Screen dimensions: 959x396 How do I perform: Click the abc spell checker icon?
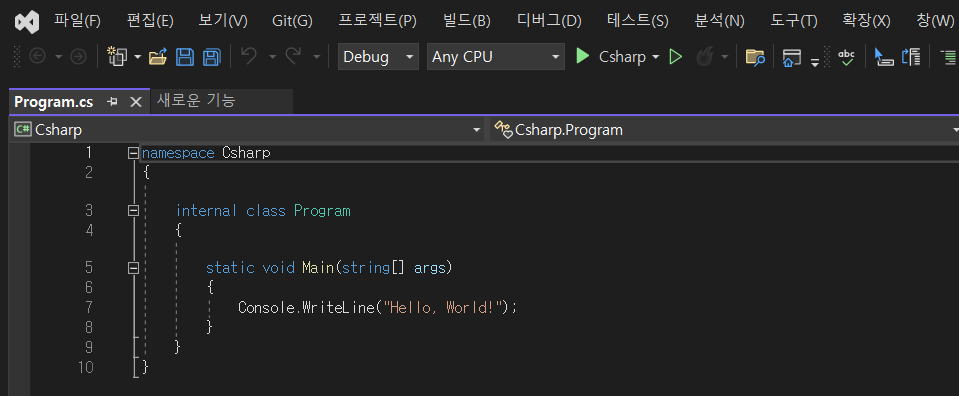(846, 58)
